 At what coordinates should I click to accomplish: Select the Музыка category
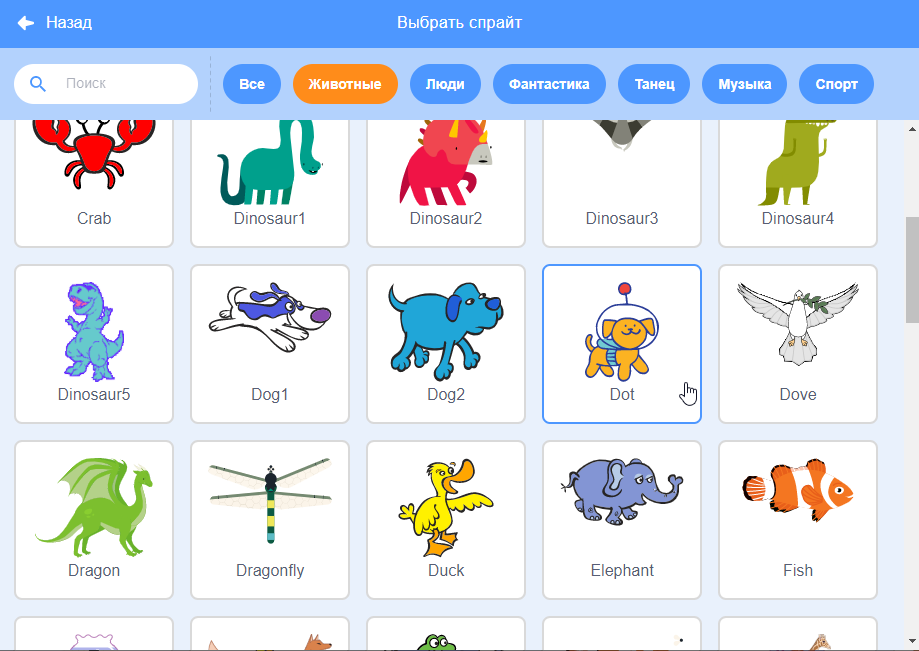pyautogui.click(x=744, y=84)
